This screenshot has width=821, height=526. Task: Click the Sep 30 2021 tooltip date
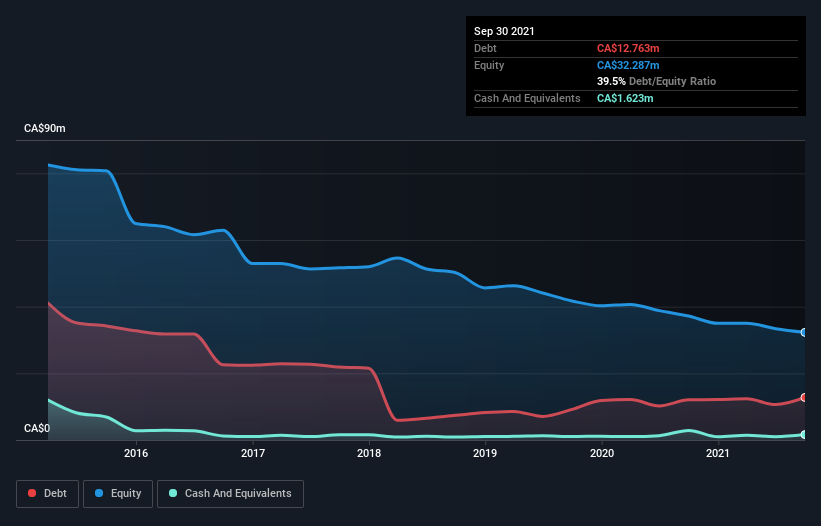coord(504,31)
